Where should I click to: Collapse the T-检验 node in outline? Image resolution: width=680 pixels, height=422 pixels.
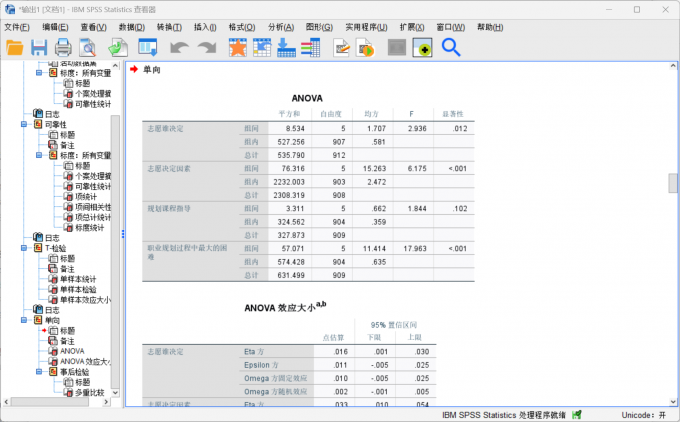point(24,248)
